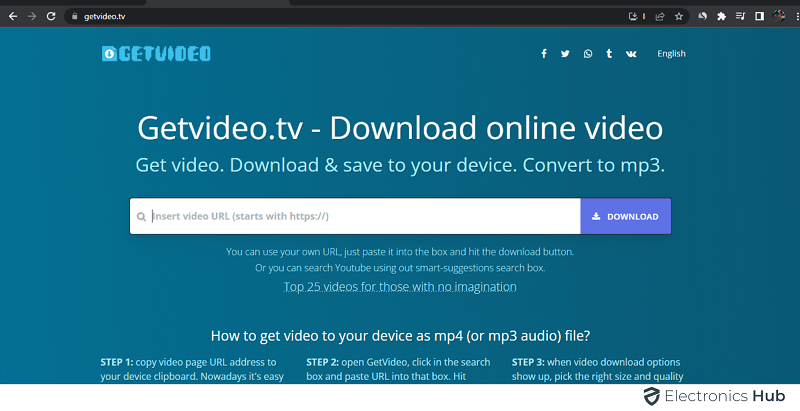Screen dimensions: 800x411
Task: Open Top 25 videos link
Action: (x=400, y=287)
